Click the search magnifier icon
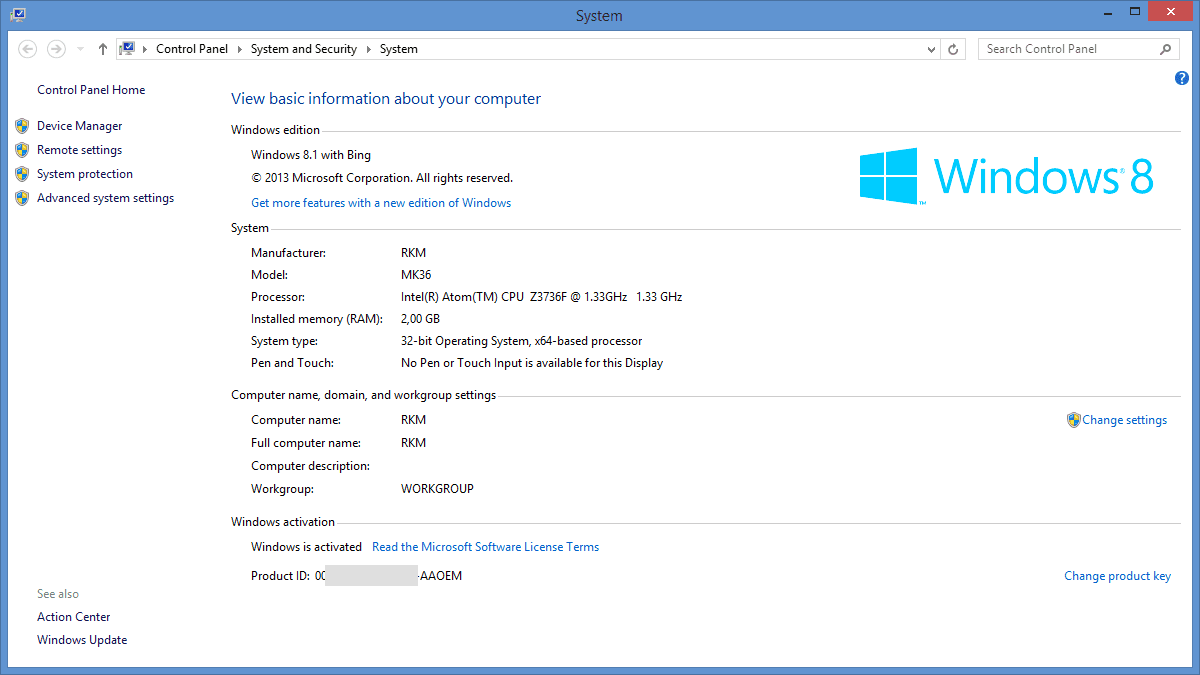The height and width of the screenshot is (675, 1200). [x=1165, y=49]
